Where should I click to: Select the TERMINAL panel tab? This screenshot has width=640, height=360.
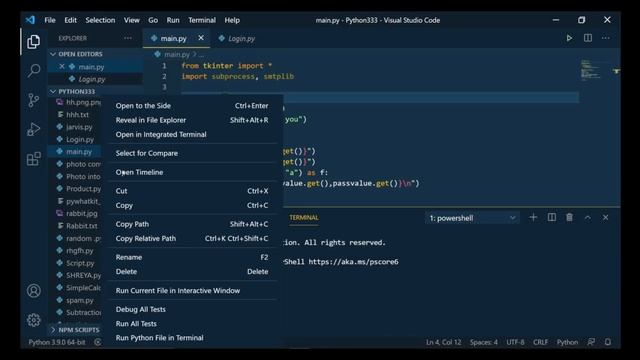(304, 218)
